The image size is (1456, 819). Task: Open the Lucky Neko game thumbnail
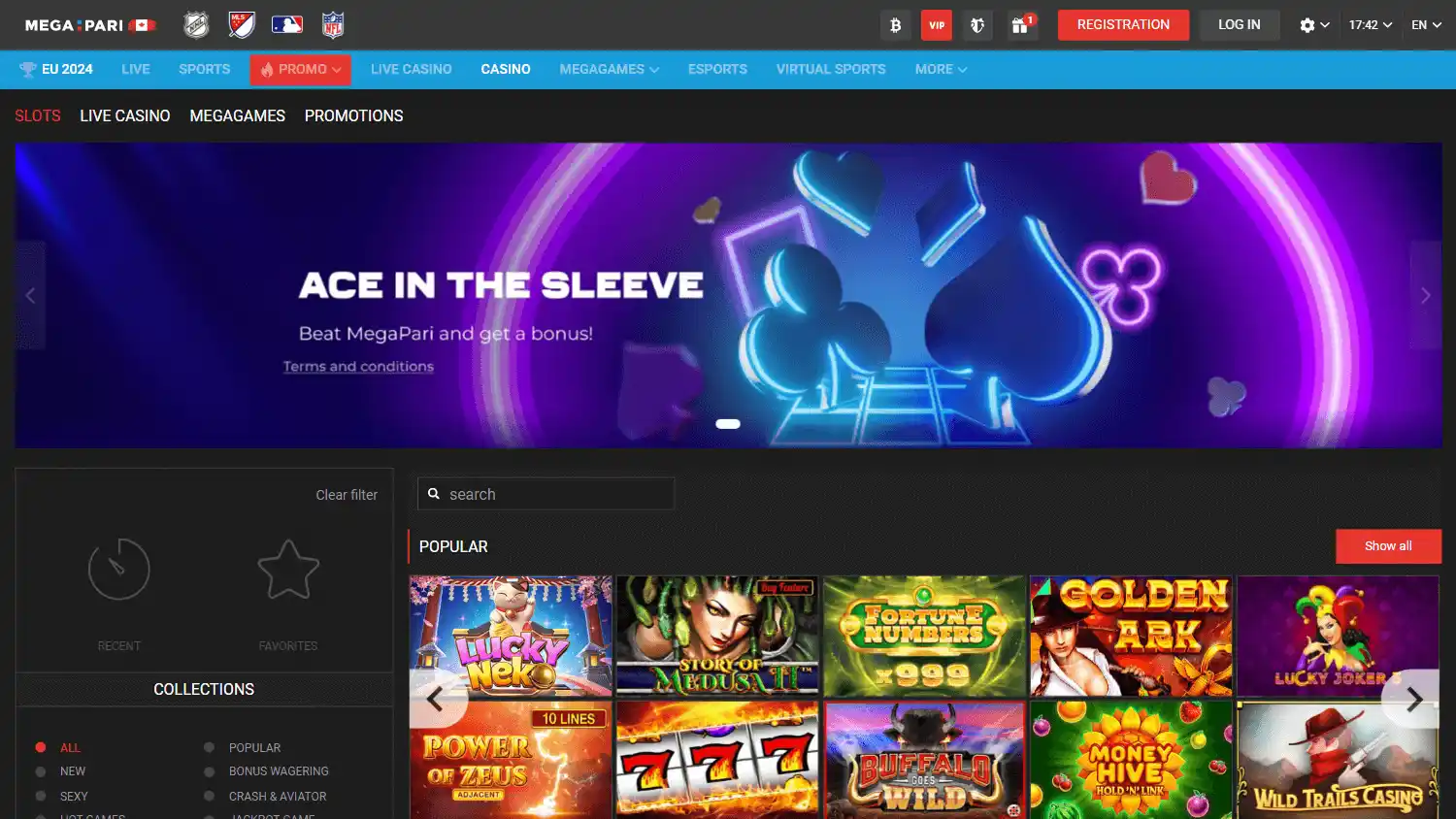point(511,636)
